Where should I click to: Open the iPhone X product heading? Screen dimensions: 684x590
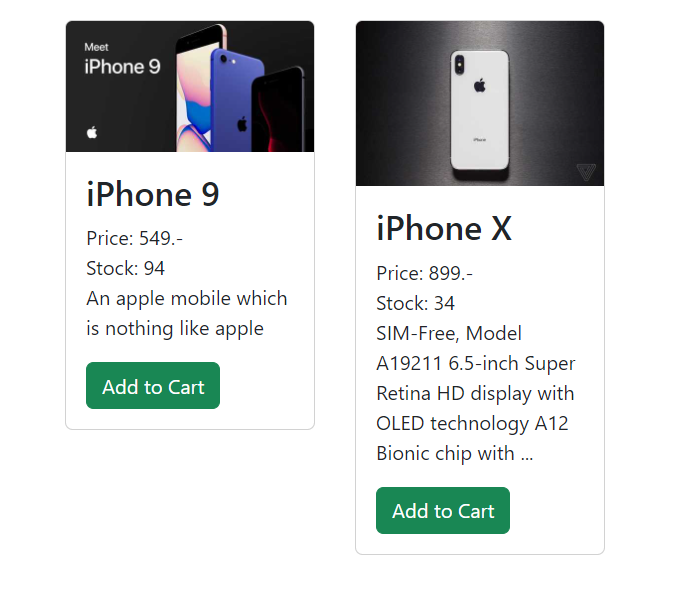444,229
